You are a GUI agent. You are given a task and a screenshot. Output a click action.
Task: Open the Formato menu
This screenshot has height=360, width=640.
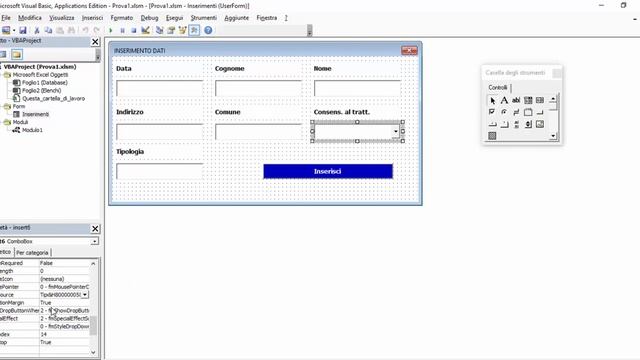122,18
